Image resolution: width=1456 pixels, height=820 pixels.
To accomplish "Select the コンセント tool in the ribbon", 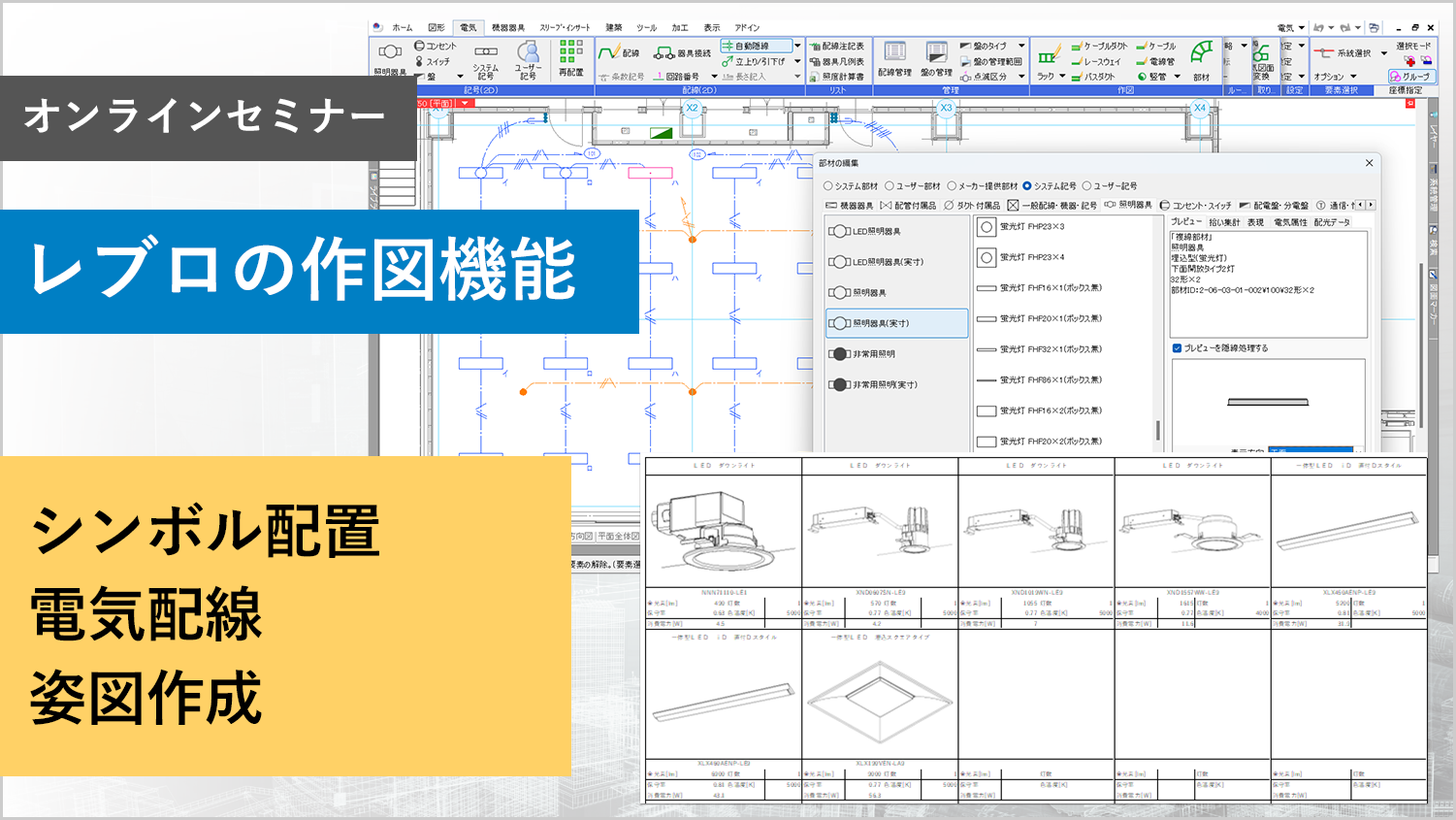I will (x=435, y=46).
